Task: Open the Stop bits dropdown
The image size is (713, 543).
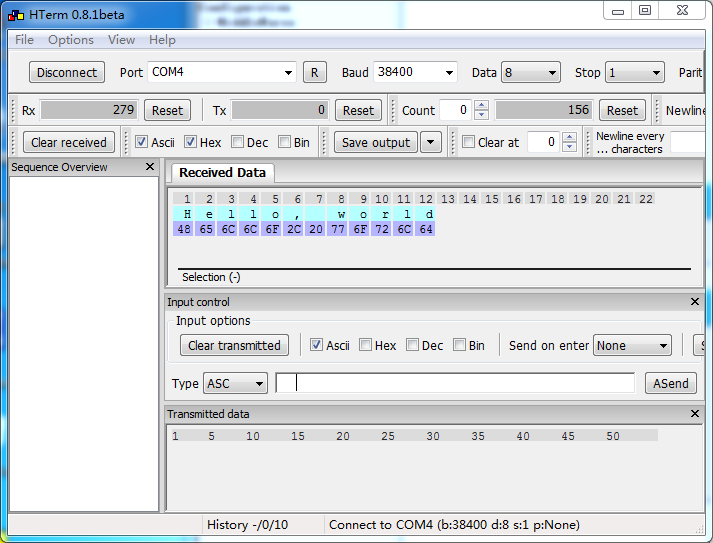Action: (634, 72)
